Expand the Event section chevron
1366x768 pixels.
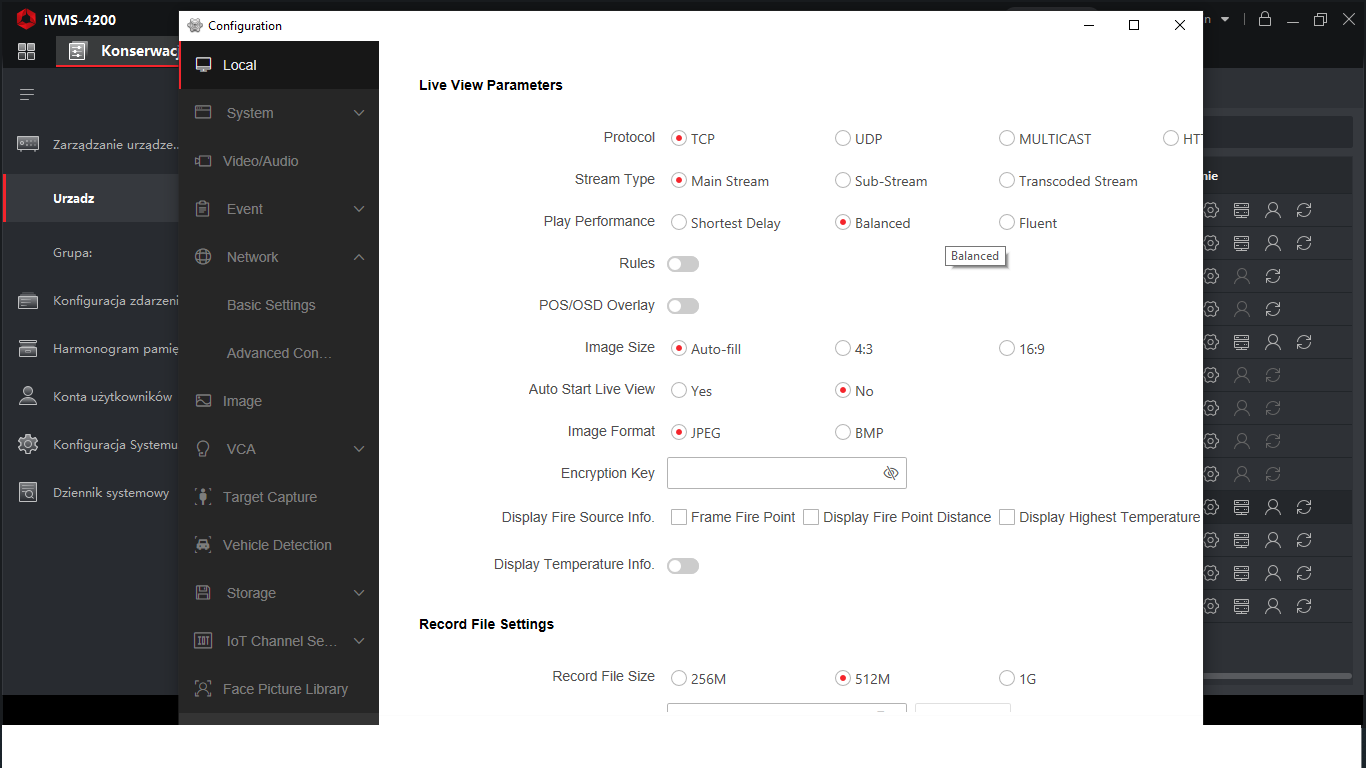pos(360,209)
